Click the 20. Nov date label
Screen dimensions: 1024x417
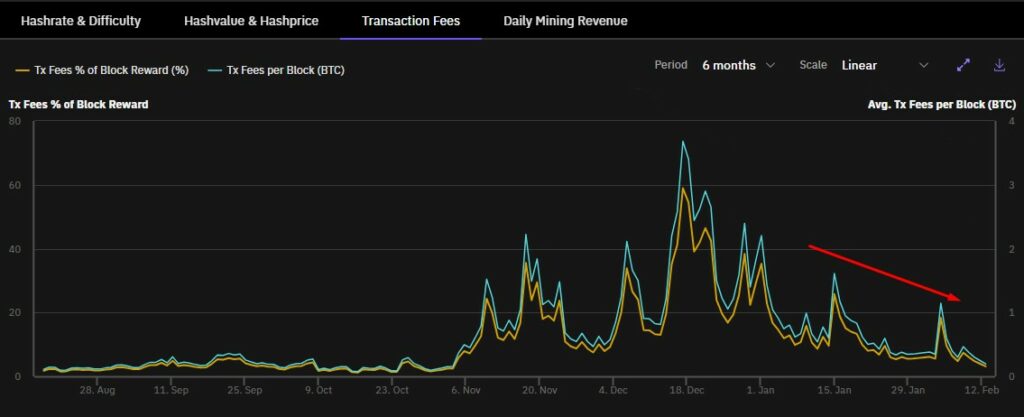click(x=539, y=390)
